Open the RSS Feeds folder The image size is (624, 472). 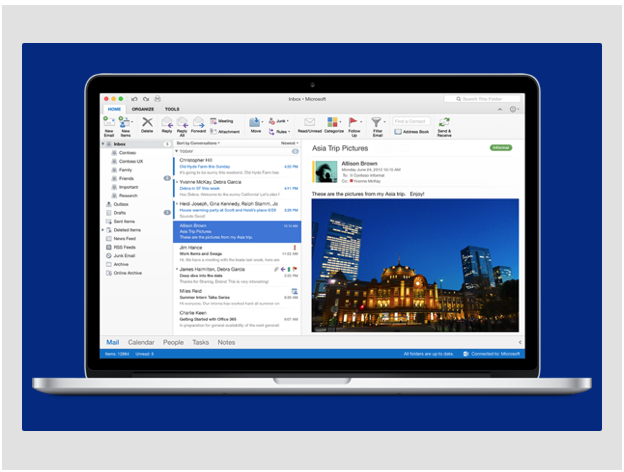(136, 247)
